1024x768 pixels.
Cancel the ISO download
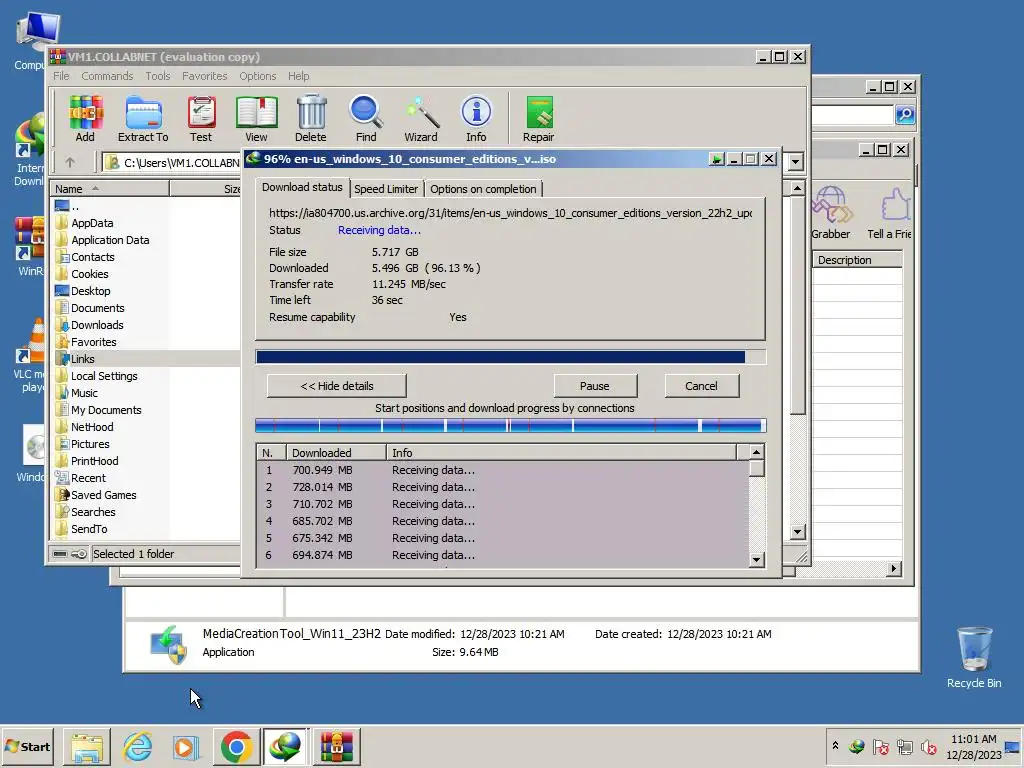pyautogui.click(x=701, y=386)
